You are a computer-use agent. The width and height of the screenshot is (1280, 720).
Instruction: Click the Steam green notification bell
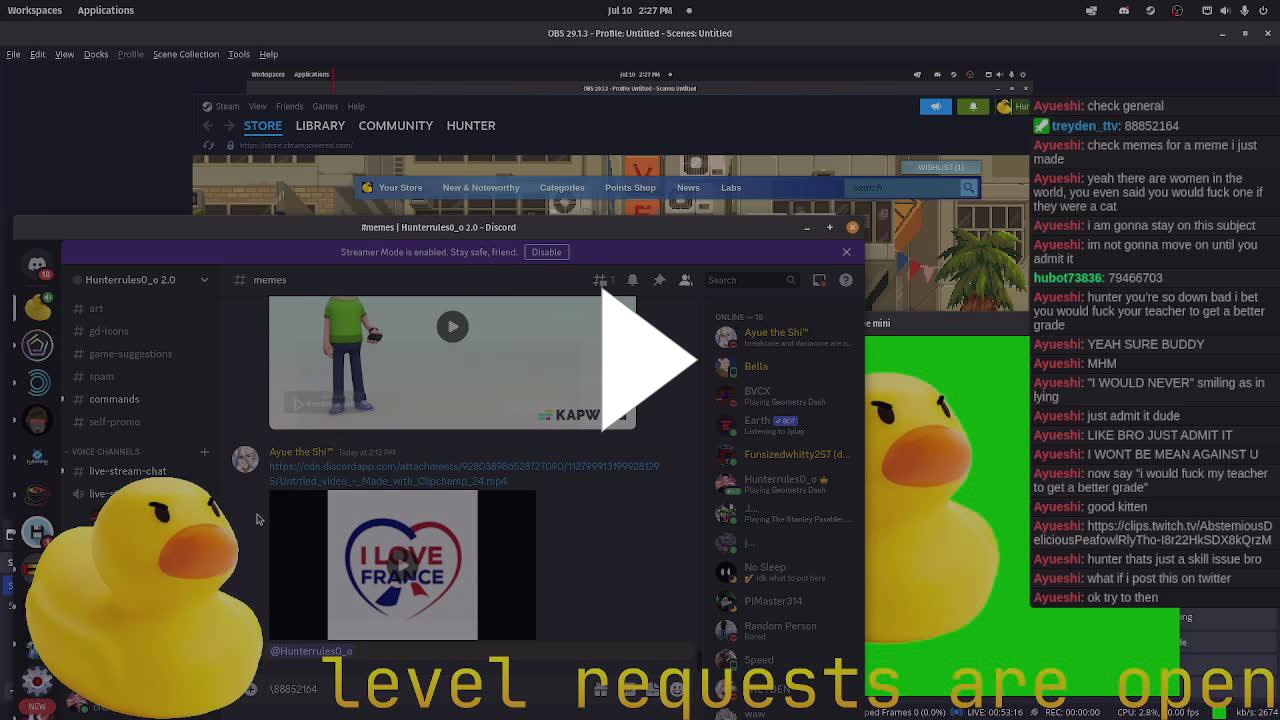pyautogui.click(x=973, y=106)
